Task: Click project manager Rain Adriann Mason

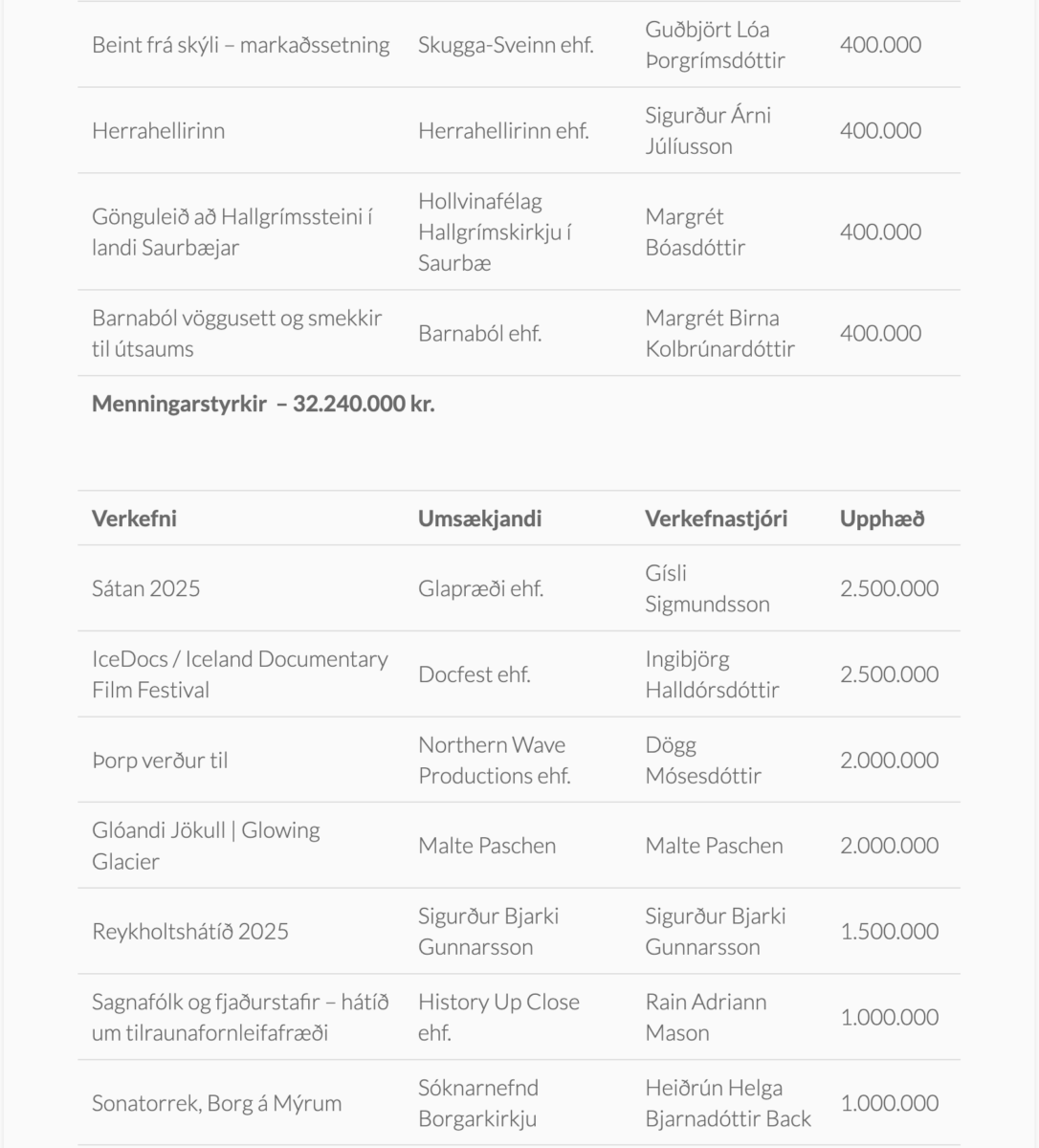Action: (x=706, y=1017)
